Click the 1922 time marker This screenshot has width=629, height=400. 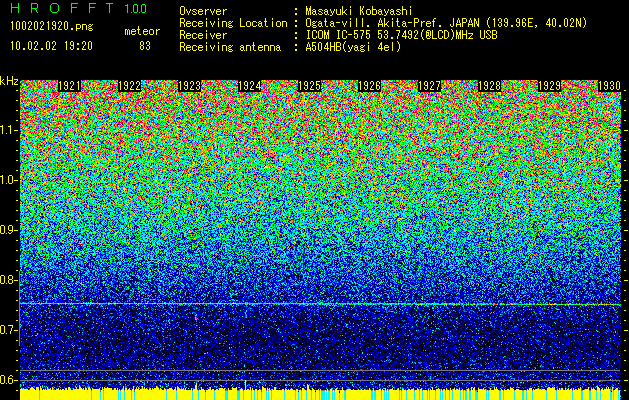130,86
